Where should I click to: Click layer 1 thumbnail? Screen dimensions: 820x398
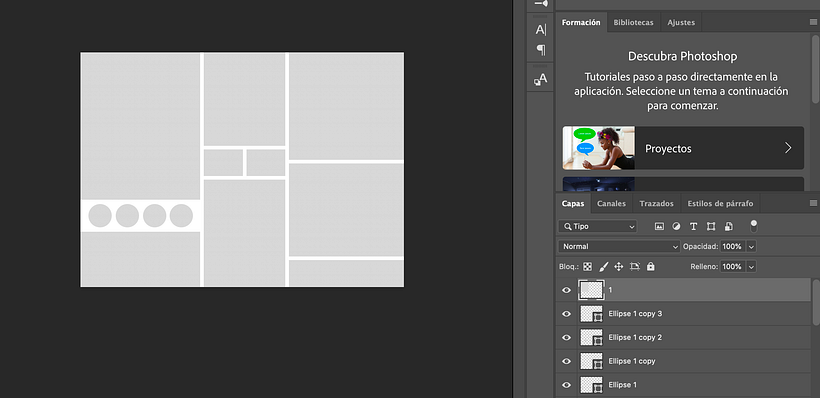click(x=591, y=290)
